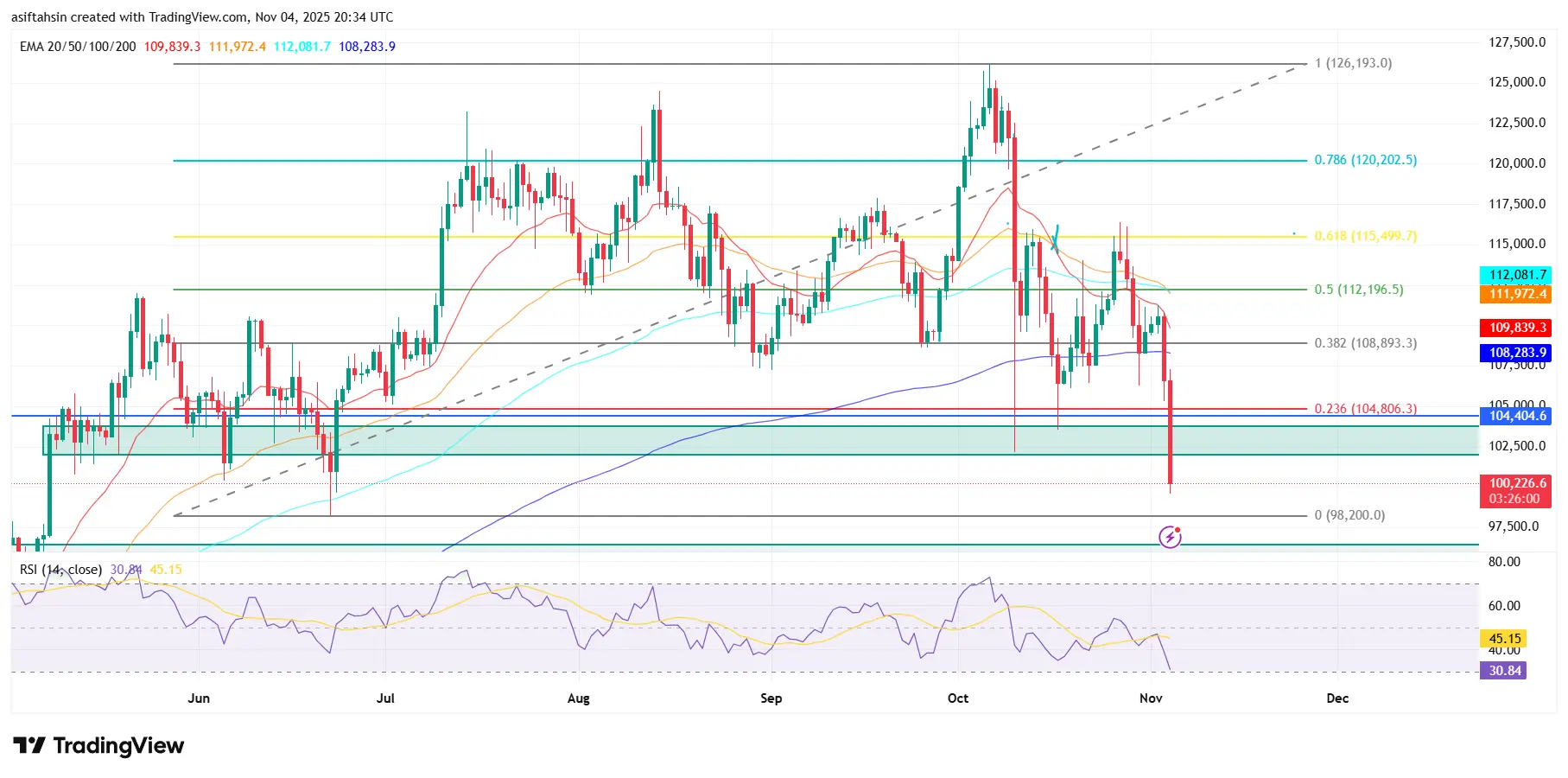Click the orange 111,972.4 EMA legend value
Viewport: 1568px width, 778px height.
238,47
